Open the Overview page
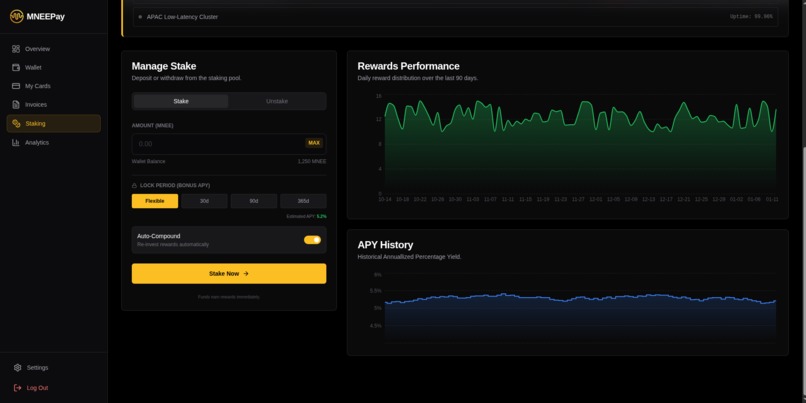 pos(53,49)
